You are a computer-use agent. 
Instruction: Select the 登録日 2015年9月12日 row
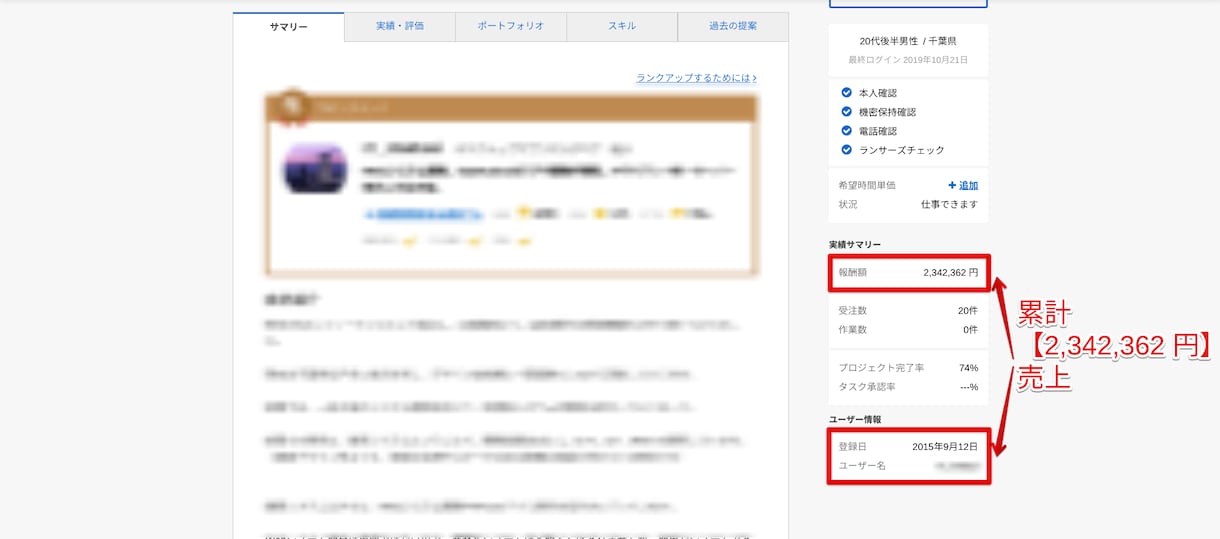(x=908, y=447)
